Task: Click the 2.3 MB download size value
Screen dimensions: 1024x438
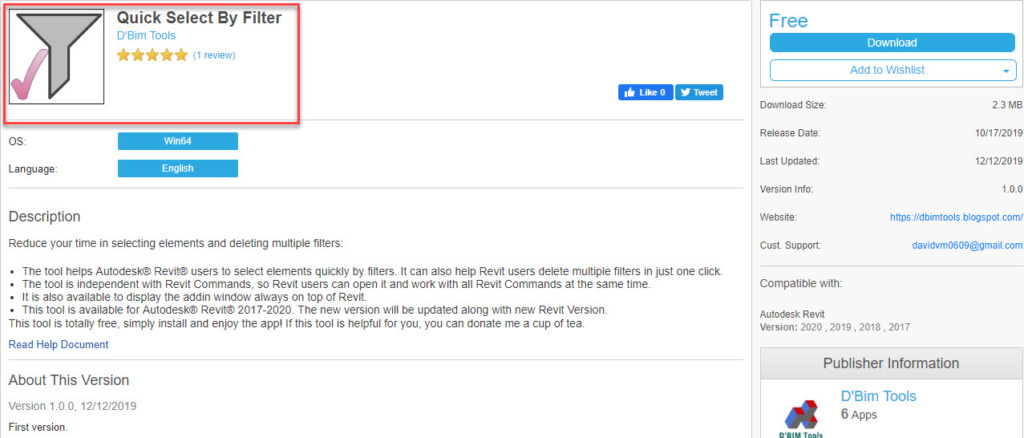Action: 1006,104
